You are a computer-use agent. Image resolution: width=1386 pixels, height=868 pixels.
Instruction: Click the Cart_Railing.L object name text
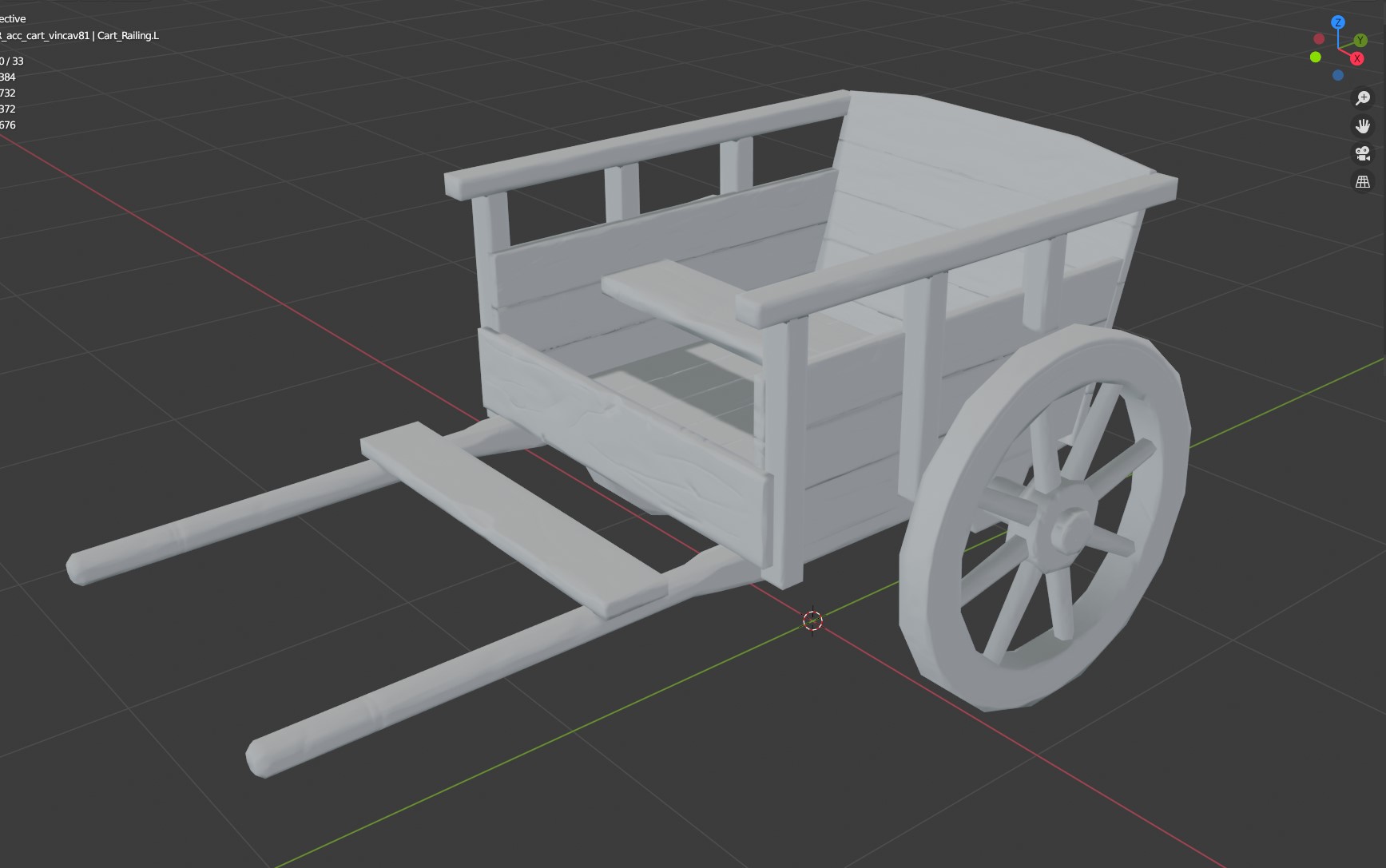tap(128, 35)
